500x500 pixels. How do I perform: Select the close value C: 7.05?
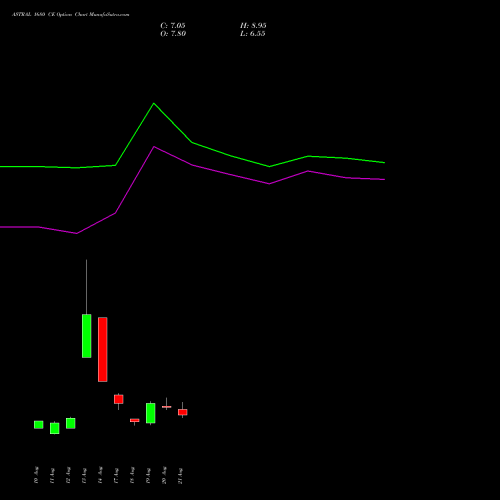click(173, 26)
